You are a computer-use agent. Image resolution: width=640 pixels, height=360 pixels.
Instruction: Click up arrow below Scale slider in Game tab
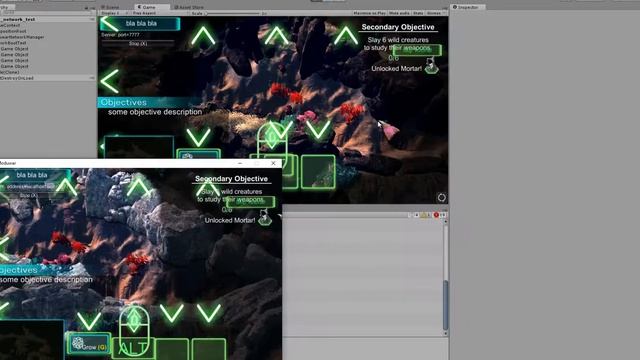pos(203,36)
